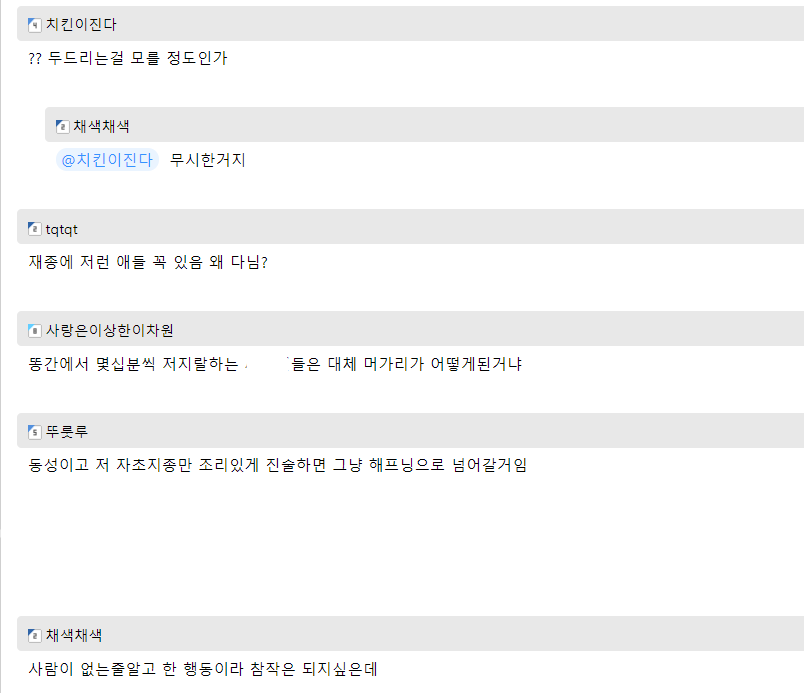Open the @치킨이진다 mention link
The image size is (804, 693).
point(108,160)
